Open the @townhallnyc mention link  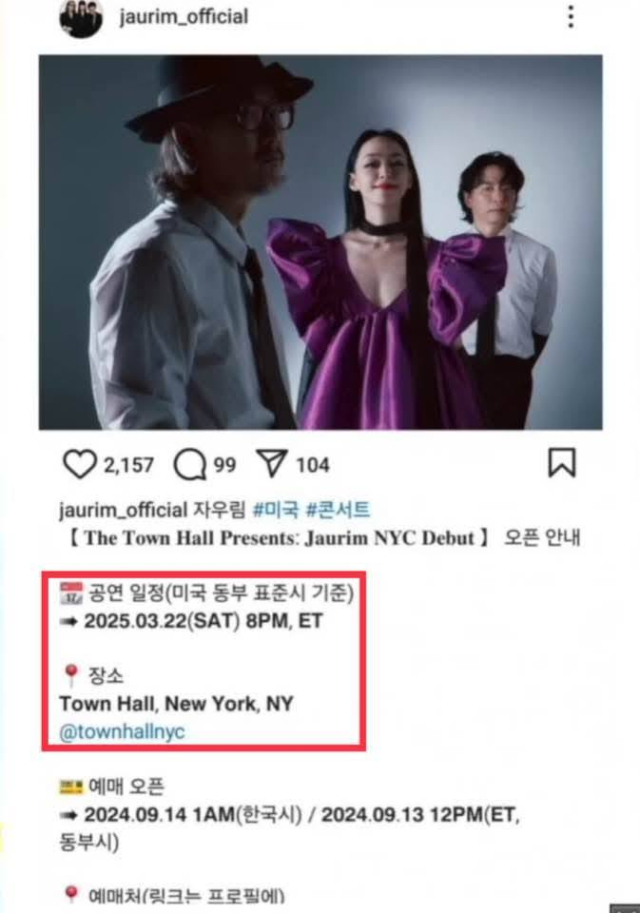[122, 731]
